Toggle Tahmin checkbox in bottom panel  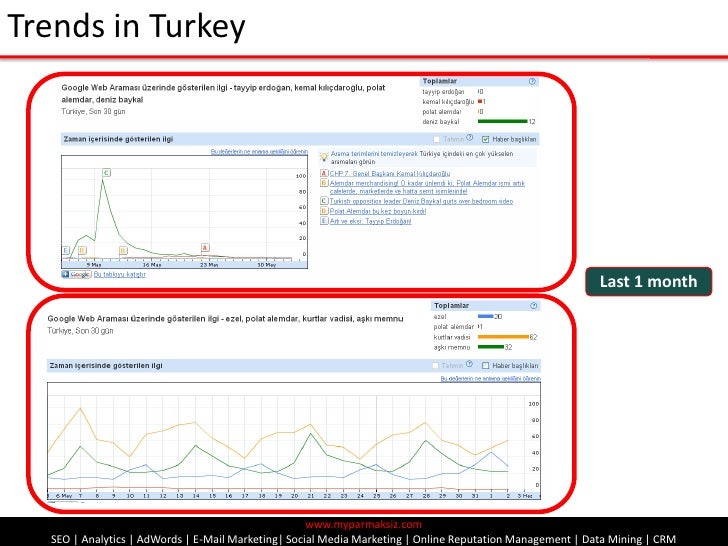[436, 366]
